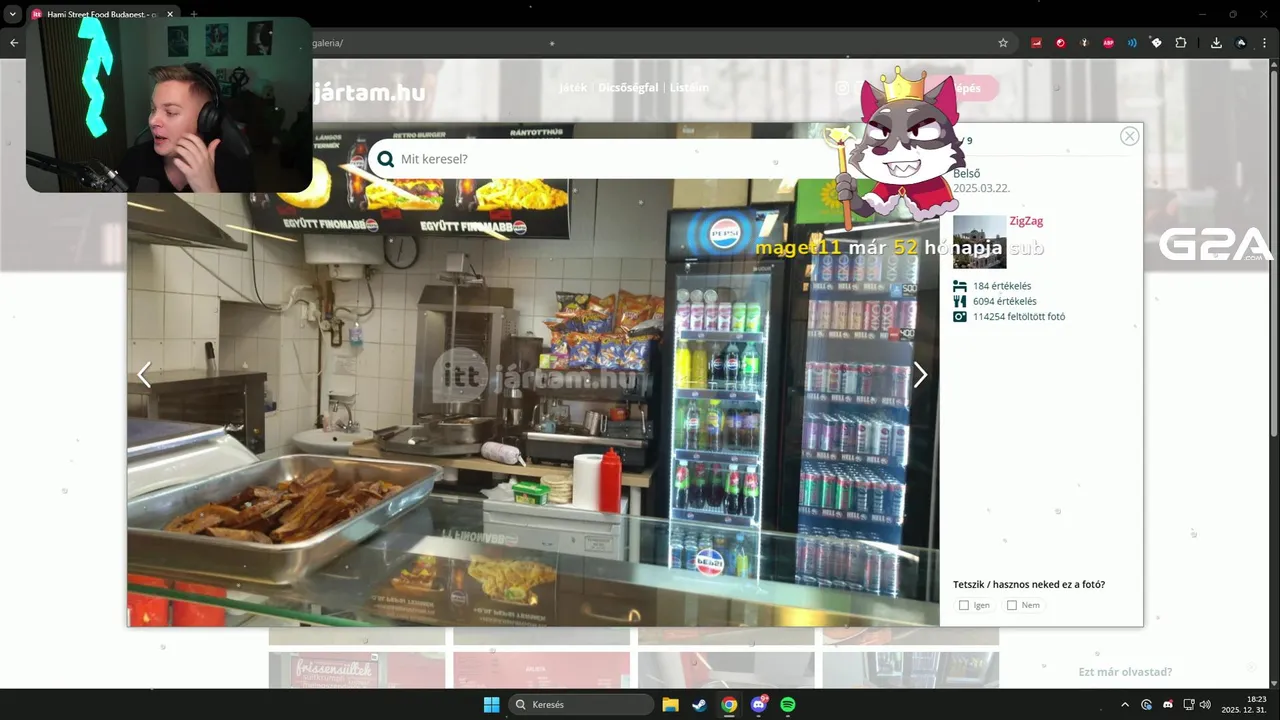Open the 'Listáim' menu item
Screen dimensions: 1280x720
(x=689, y=88)
